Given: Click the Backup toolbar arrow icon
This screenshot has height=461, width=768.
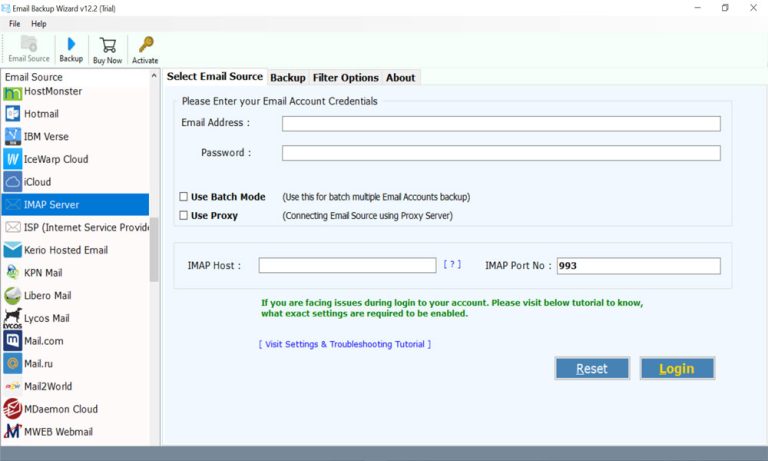Looking at the screenshot, I should (71, 44).
